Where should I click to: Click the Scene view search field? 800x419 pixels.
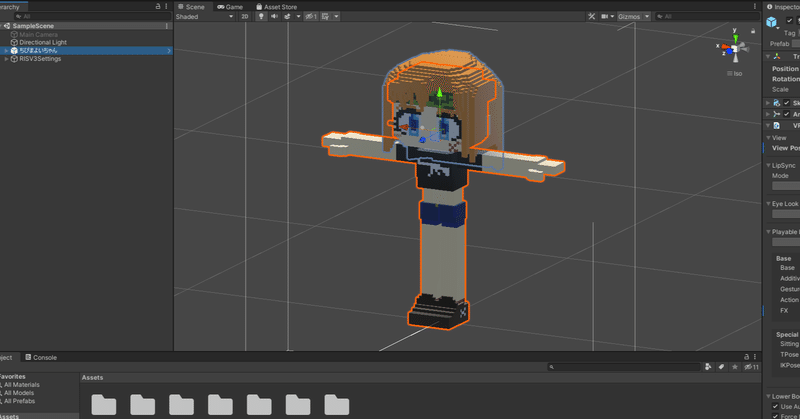pyautogui.click(x=707, y=16)
